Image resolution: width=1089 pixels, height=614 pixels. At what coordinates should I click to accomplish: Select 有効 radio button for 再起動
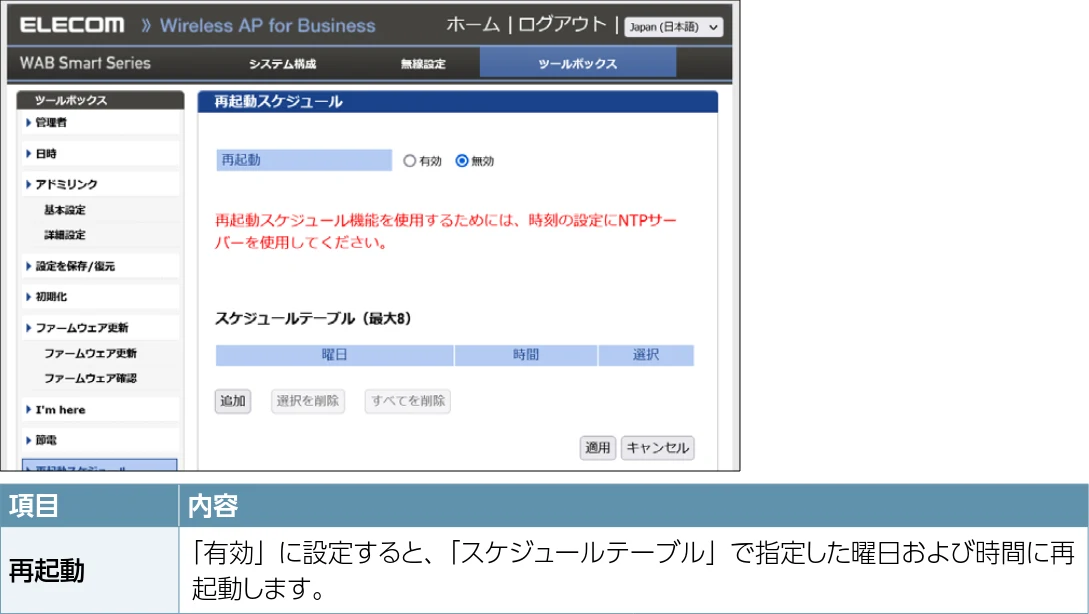(410, 161)
